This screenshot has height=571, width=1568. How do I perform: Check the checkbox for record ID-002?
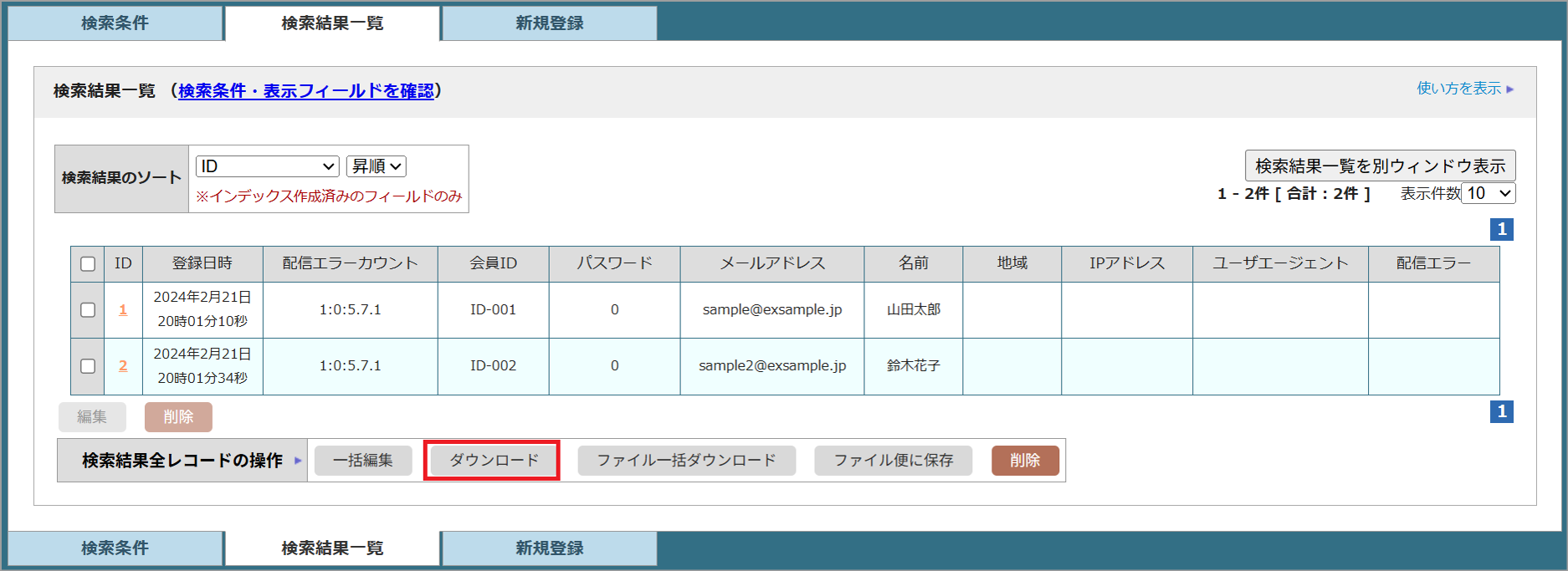point(88,366)
